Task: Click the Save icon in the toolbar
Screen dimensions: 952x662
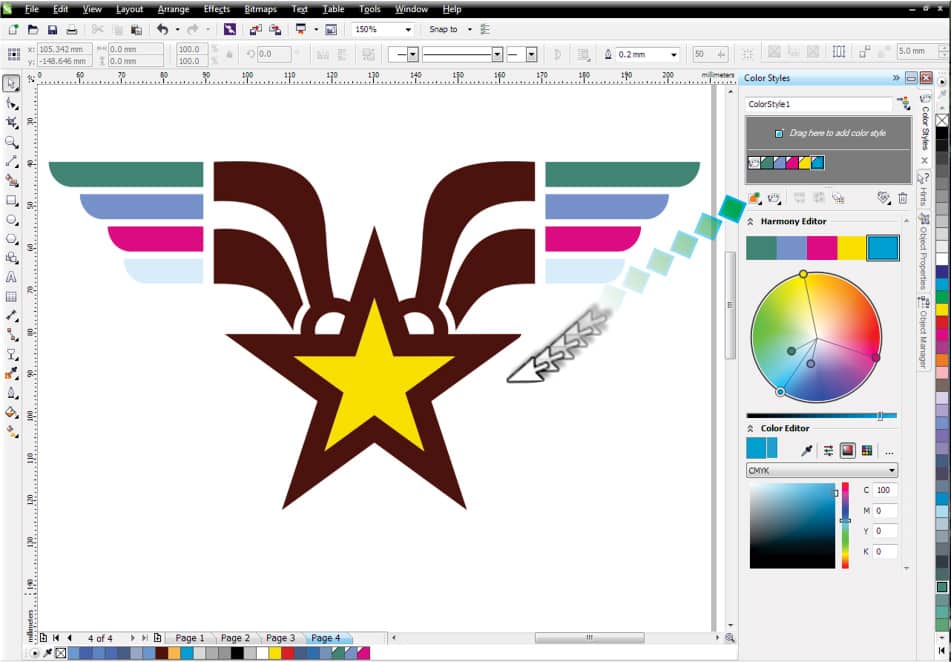Action: click(52, 29)
